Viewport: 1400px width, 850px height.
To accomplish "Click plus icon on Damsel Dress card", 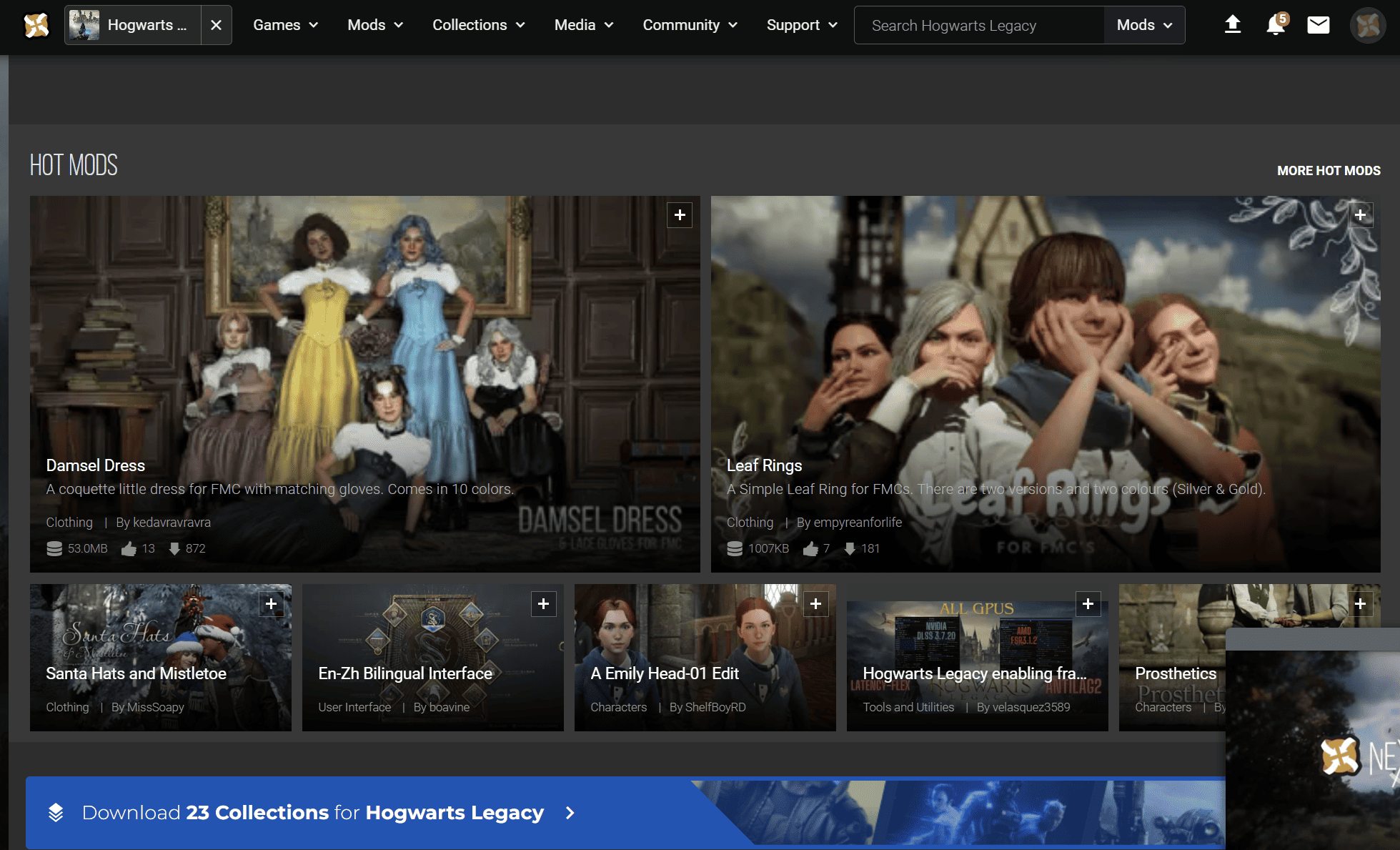I will click(x=680, y=214).
